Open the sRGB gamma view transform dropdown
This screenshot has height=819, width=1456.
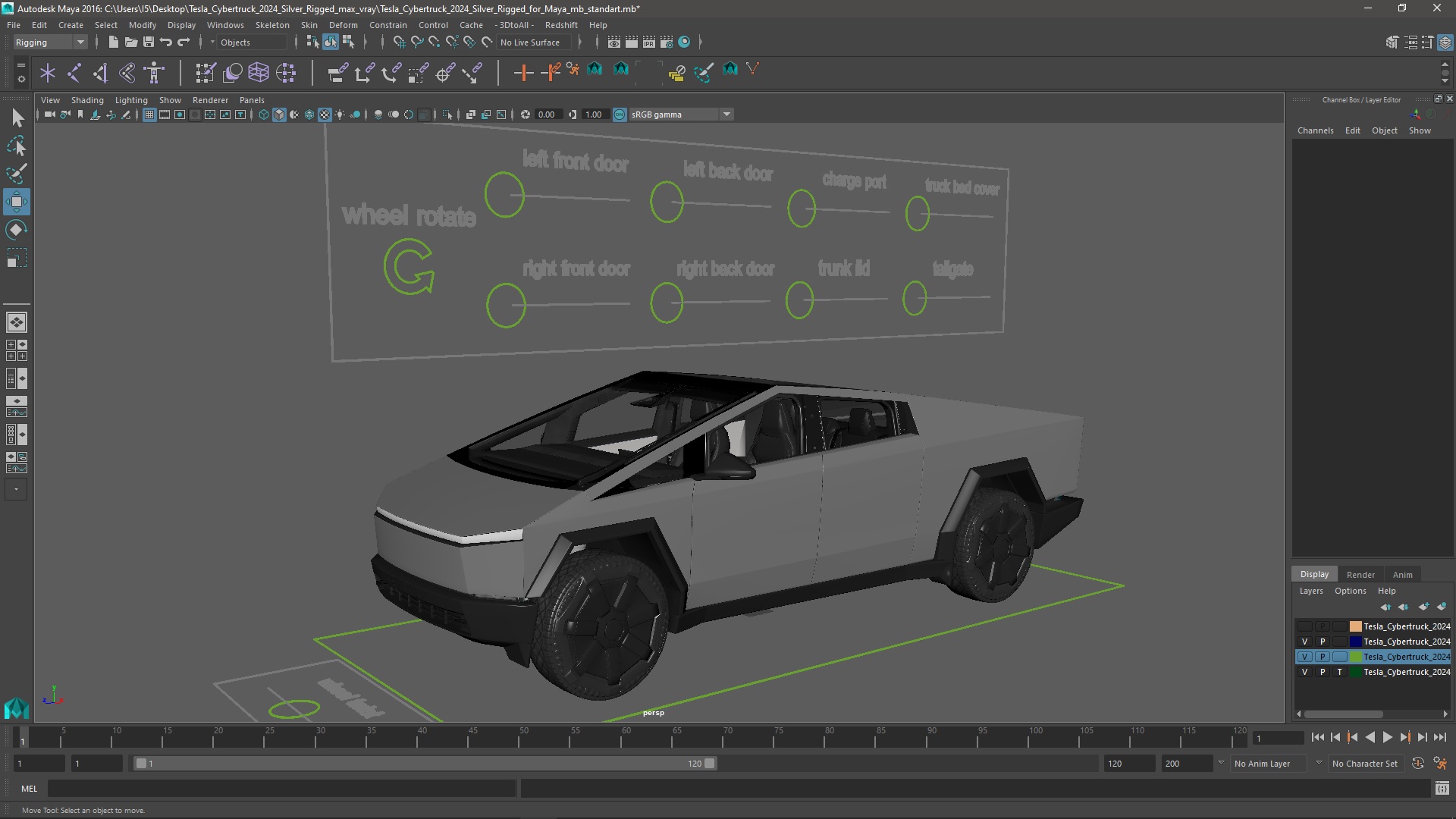[681, 115]
